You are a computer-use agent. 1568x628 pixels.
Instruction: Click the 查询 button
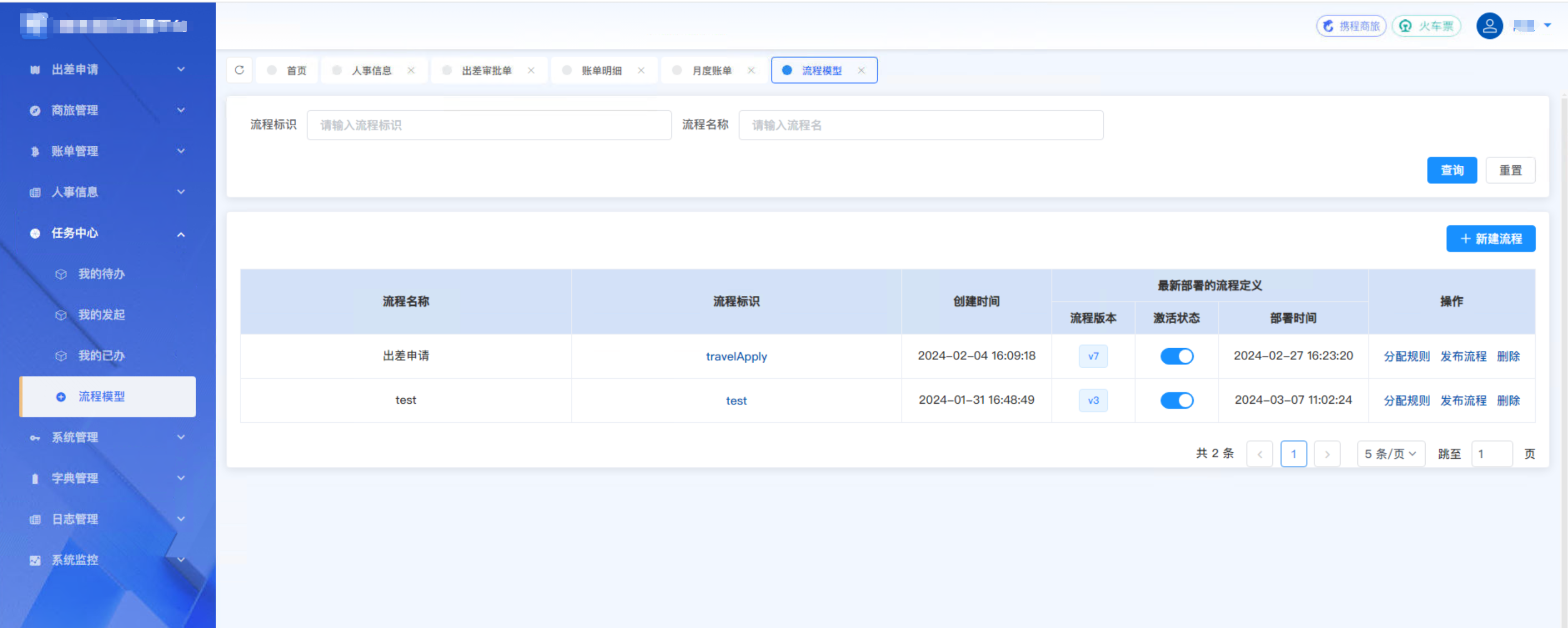tap(1452, 170)
